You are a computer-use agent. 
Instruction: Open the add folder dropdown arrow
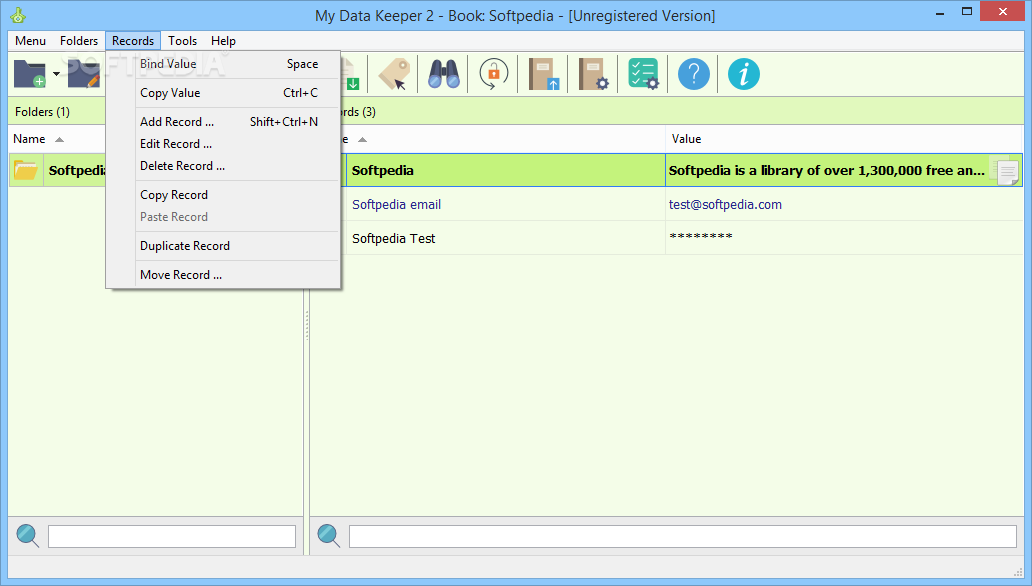pos(57,74)
